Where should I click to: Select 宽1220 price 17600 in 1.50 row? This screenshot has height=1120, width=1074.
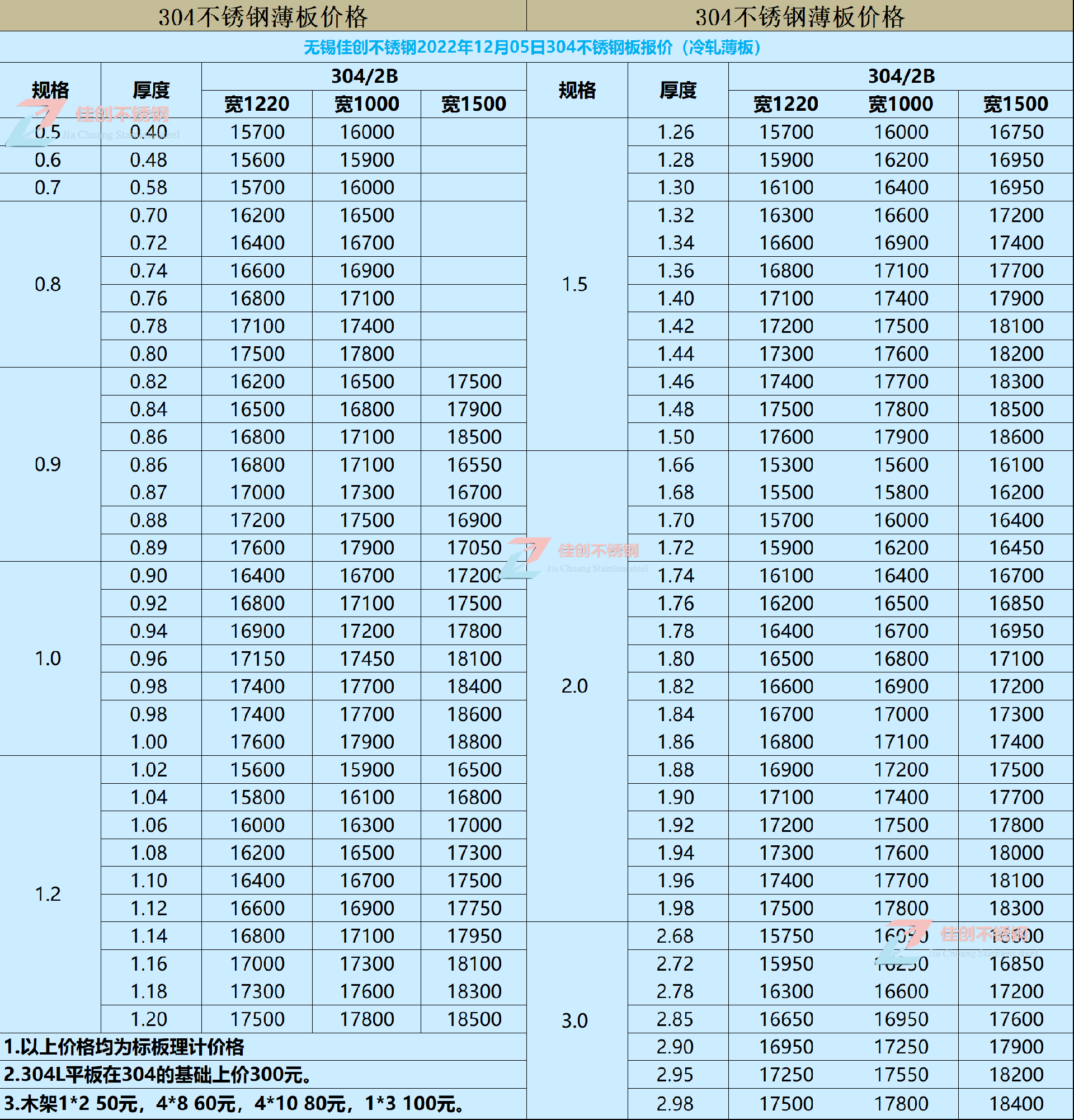(x=786, y=437)
